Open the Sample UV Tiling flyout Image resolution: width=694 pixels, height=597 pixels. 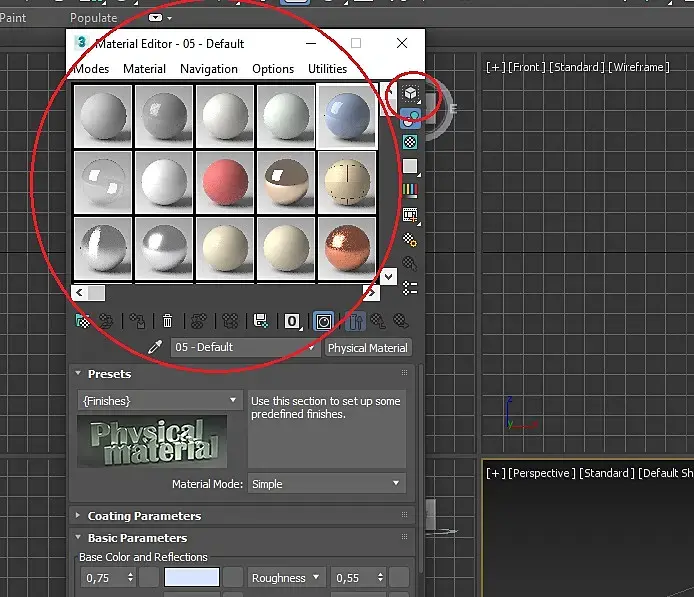point(411,167)
